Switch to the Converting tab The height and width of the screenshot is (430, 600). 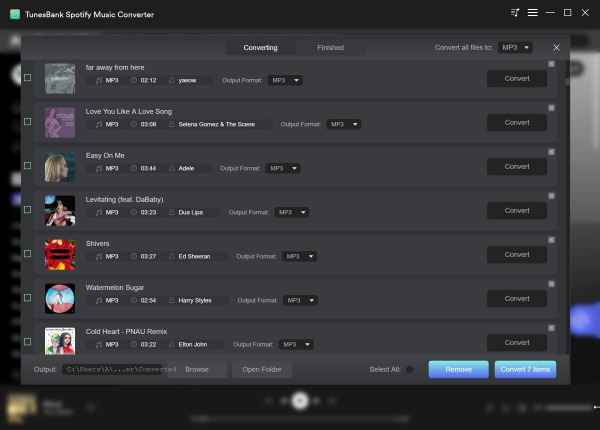[x=261, y=47]
